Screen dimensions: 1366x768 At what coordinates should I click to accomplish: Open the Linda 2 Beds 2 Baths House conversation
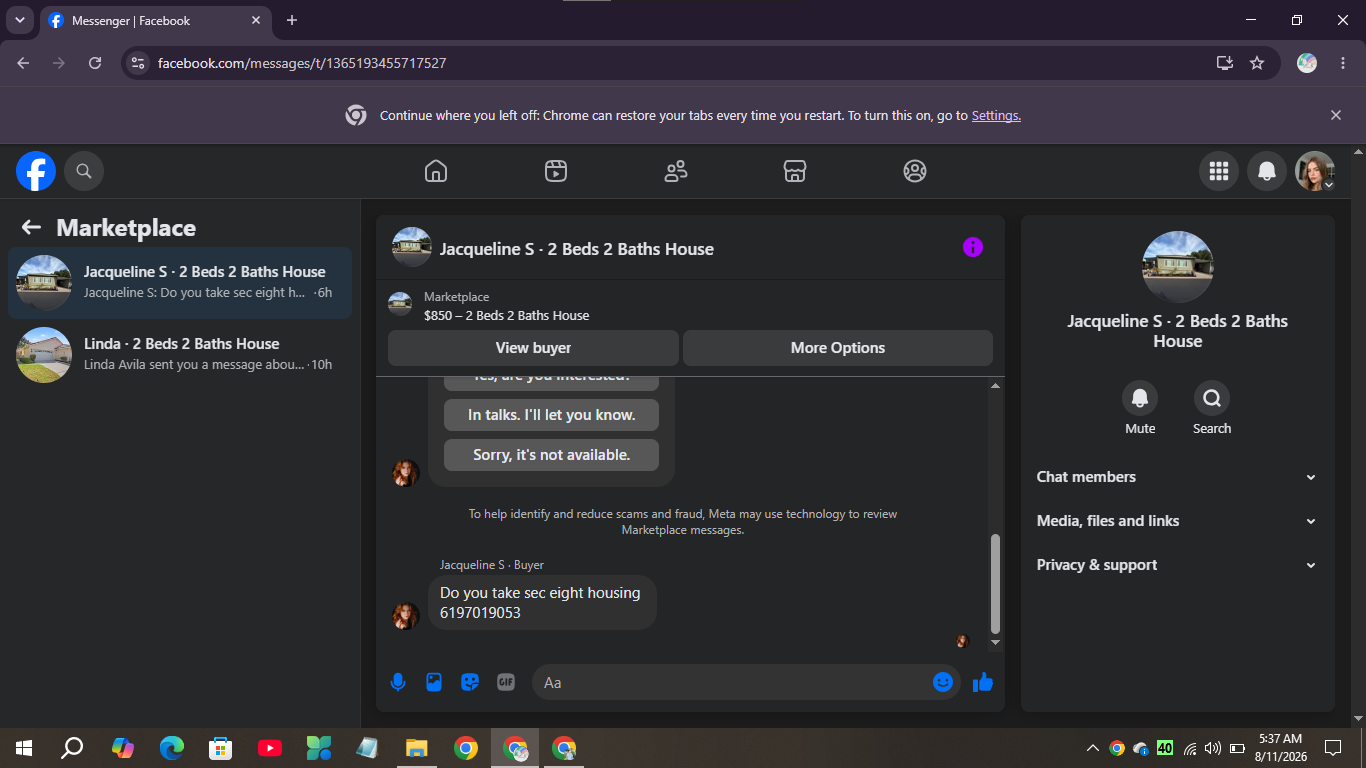tap(180, 355)
